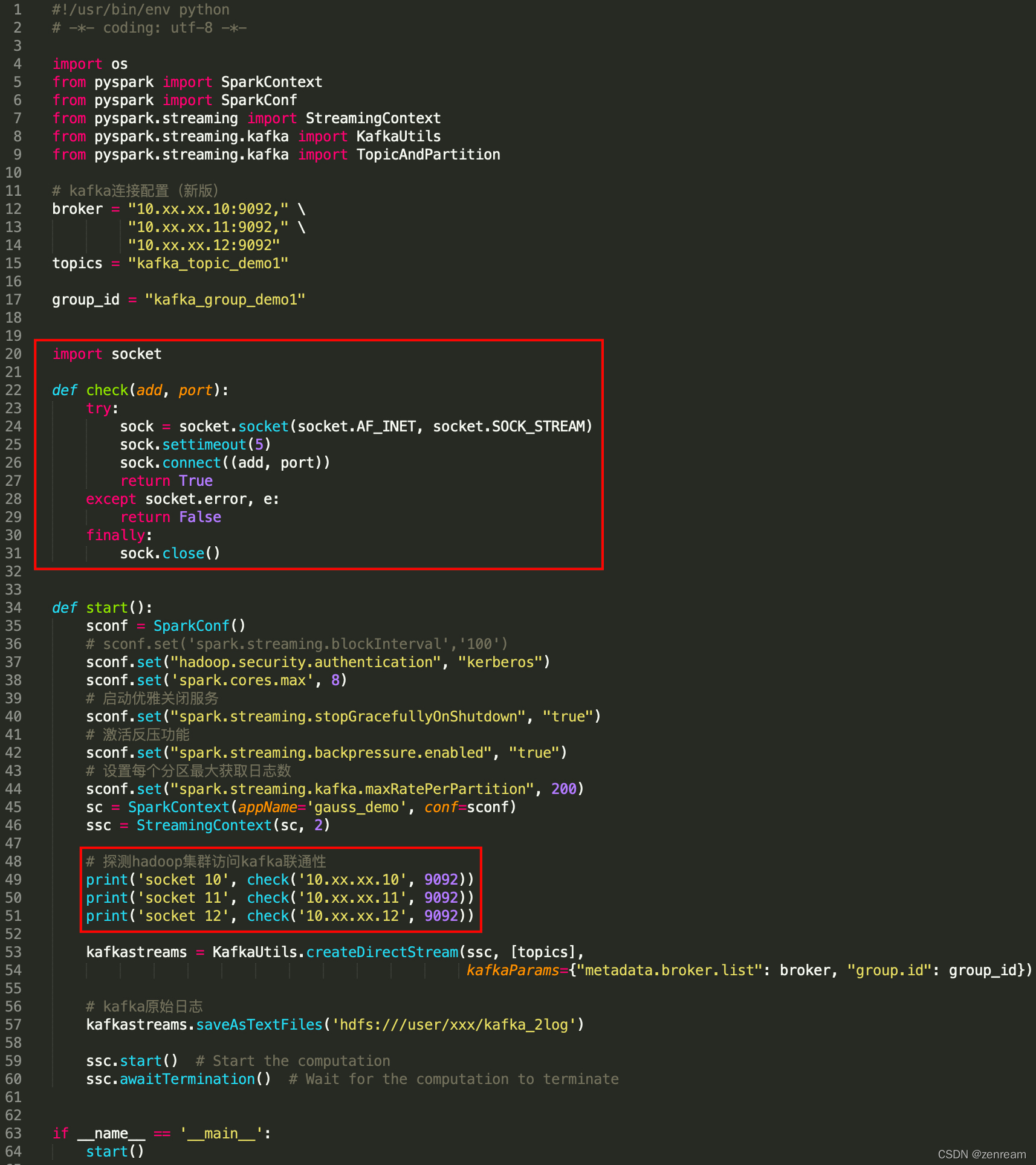The width and height of the screenshot is (1036, 1165).
Task: Click 'StreamingContext' call on line 46
Action: click(204, 825)
